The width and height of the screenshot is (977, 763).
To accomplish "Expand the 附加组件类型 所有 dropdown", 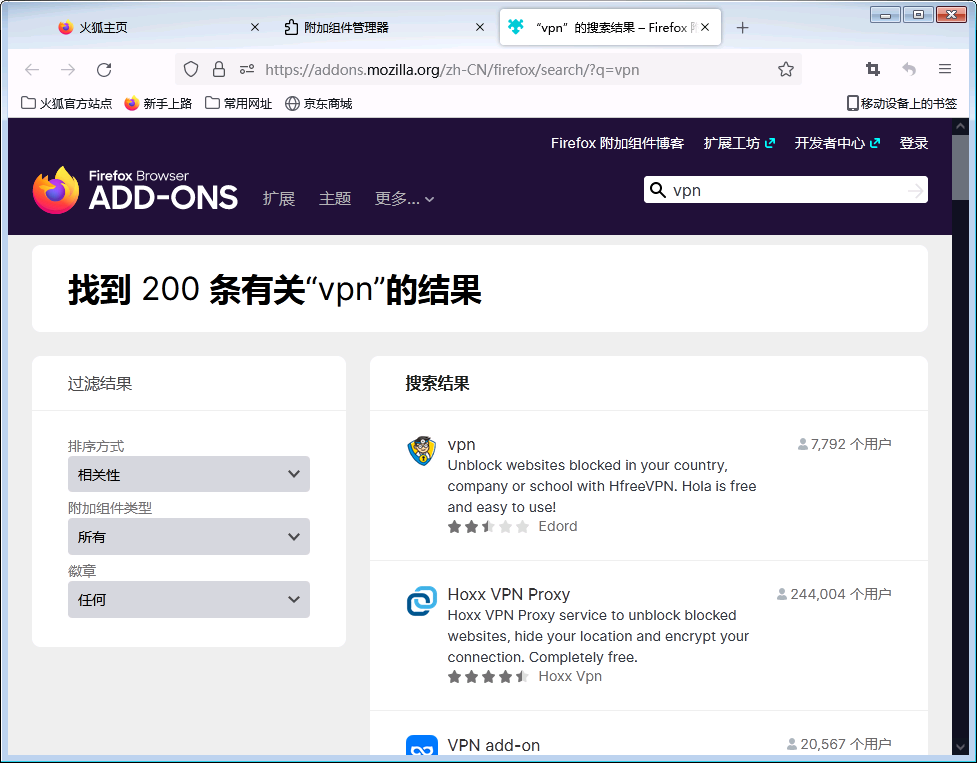I will click(189, 536).
